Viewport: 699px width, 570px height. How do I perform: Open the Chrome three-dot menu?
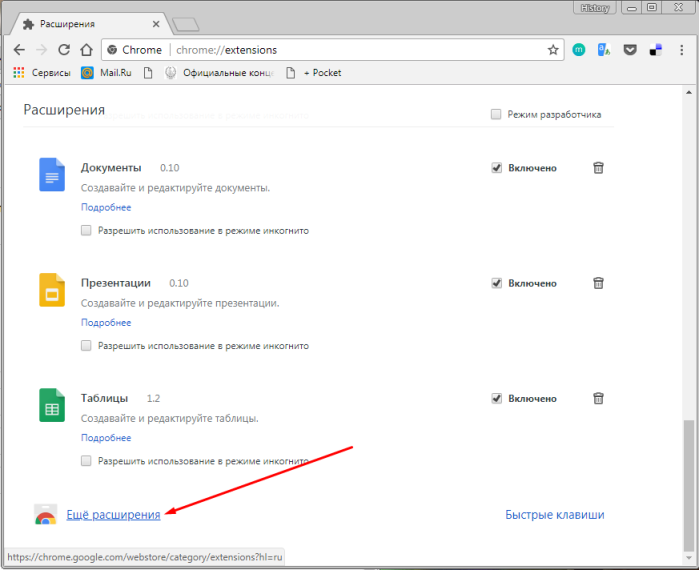point(682,50)
